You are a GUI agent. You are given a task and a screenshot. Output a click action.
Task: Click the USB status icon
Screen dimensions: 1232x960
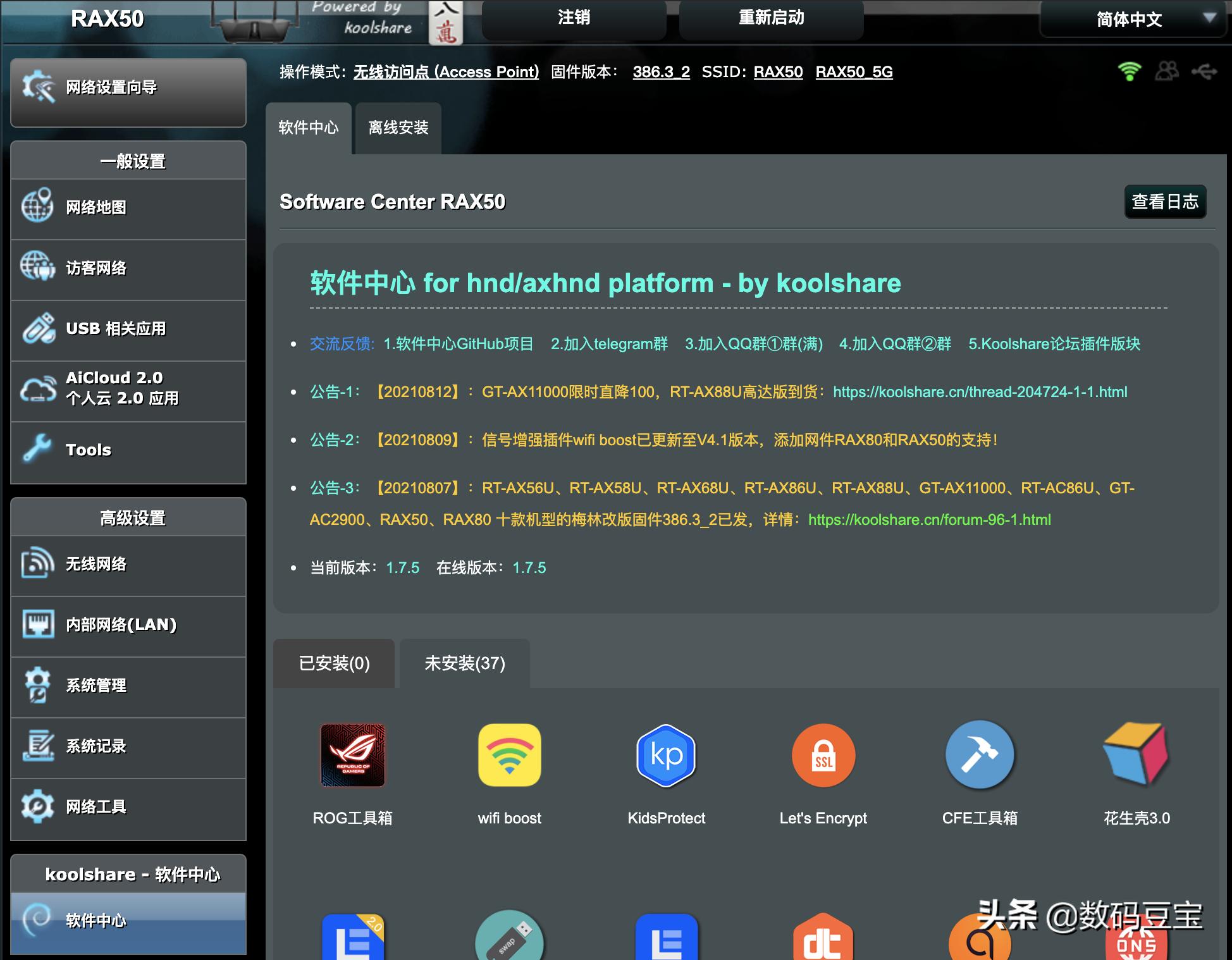point(1204,71)
